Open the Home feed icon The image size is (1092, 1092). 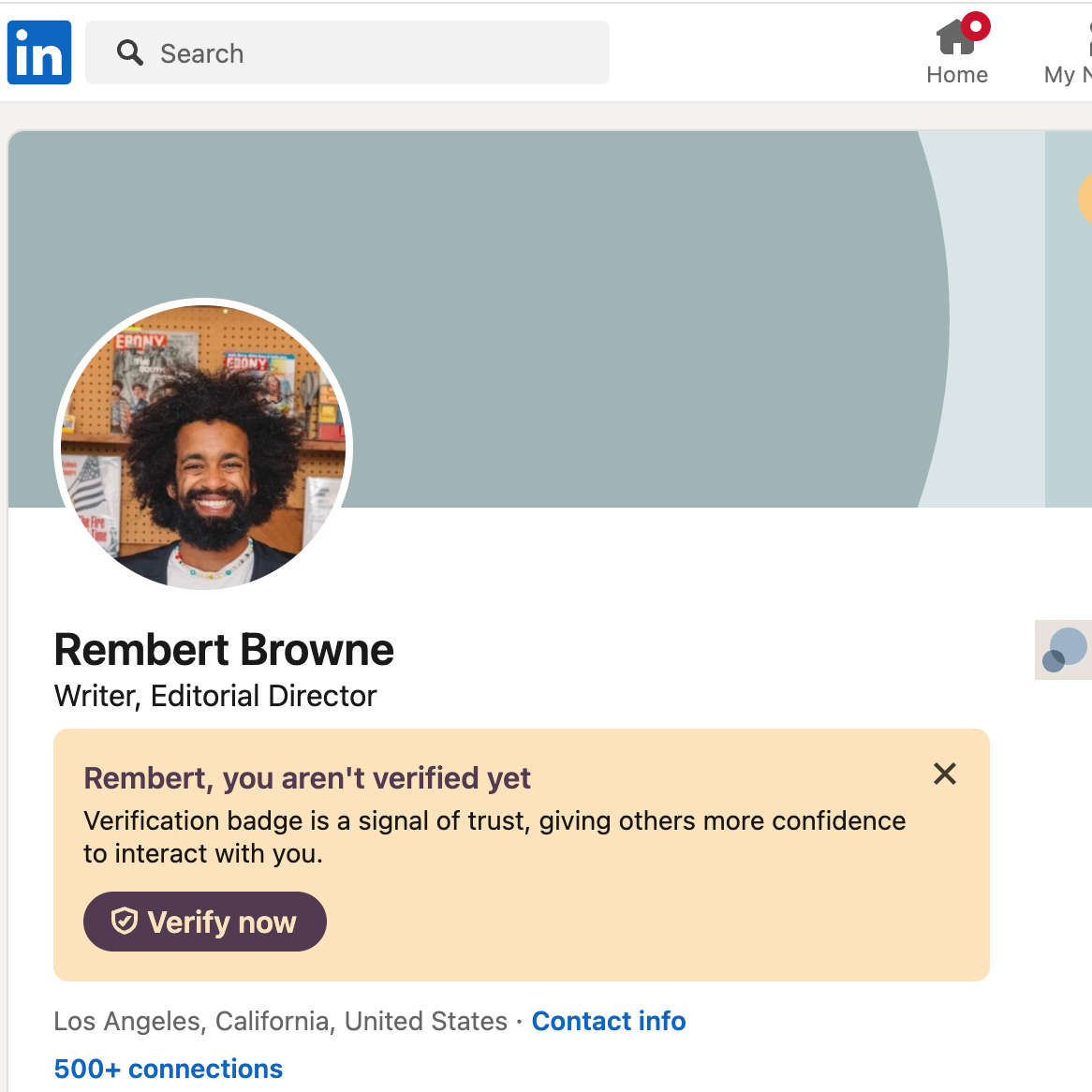[x=955, y=38]
